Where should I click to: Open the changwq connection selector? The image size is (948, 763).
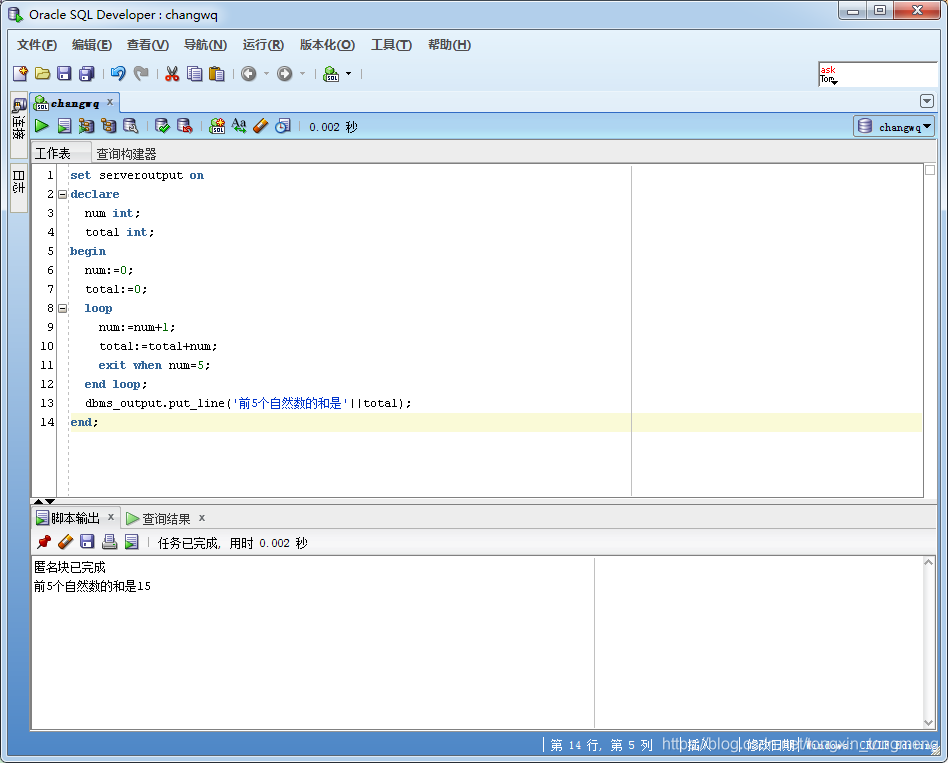(x=894, y=126)
